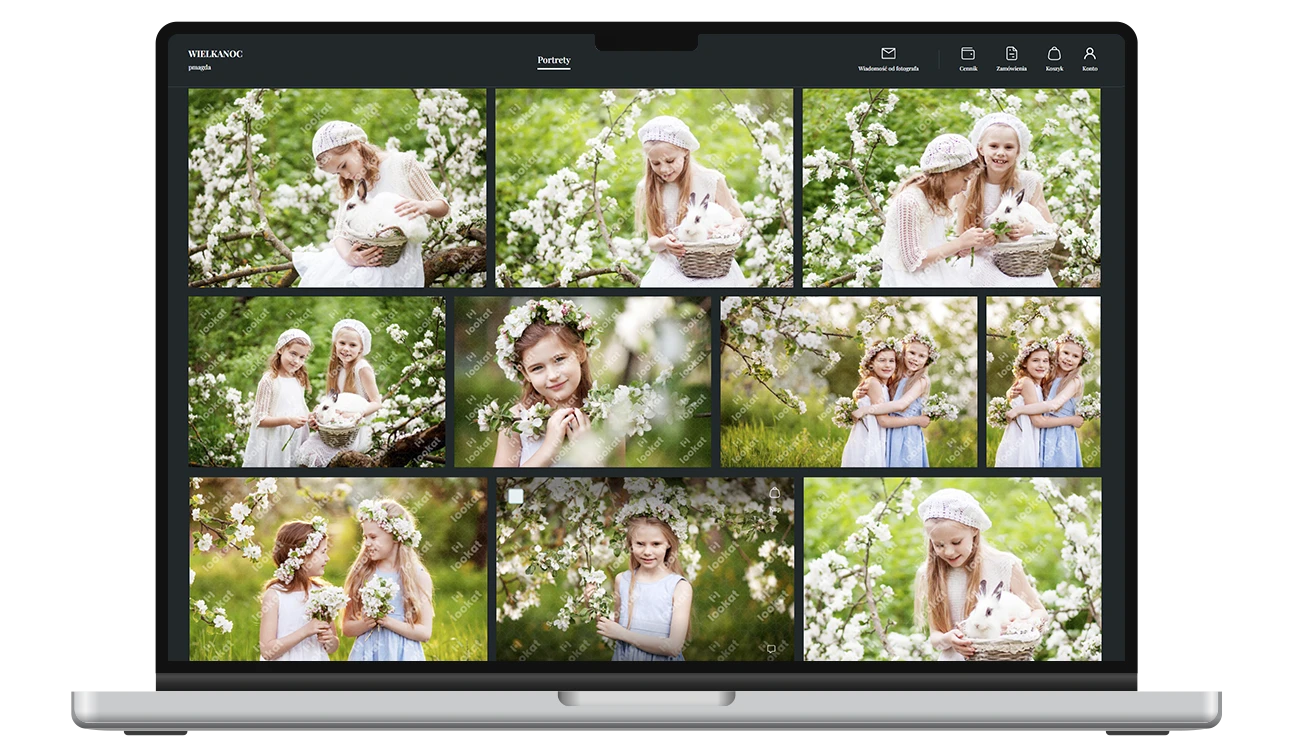Open the Konto account icon
Image resolution: width=1293 pixels, height=756 pixels.
(1089, 54)
